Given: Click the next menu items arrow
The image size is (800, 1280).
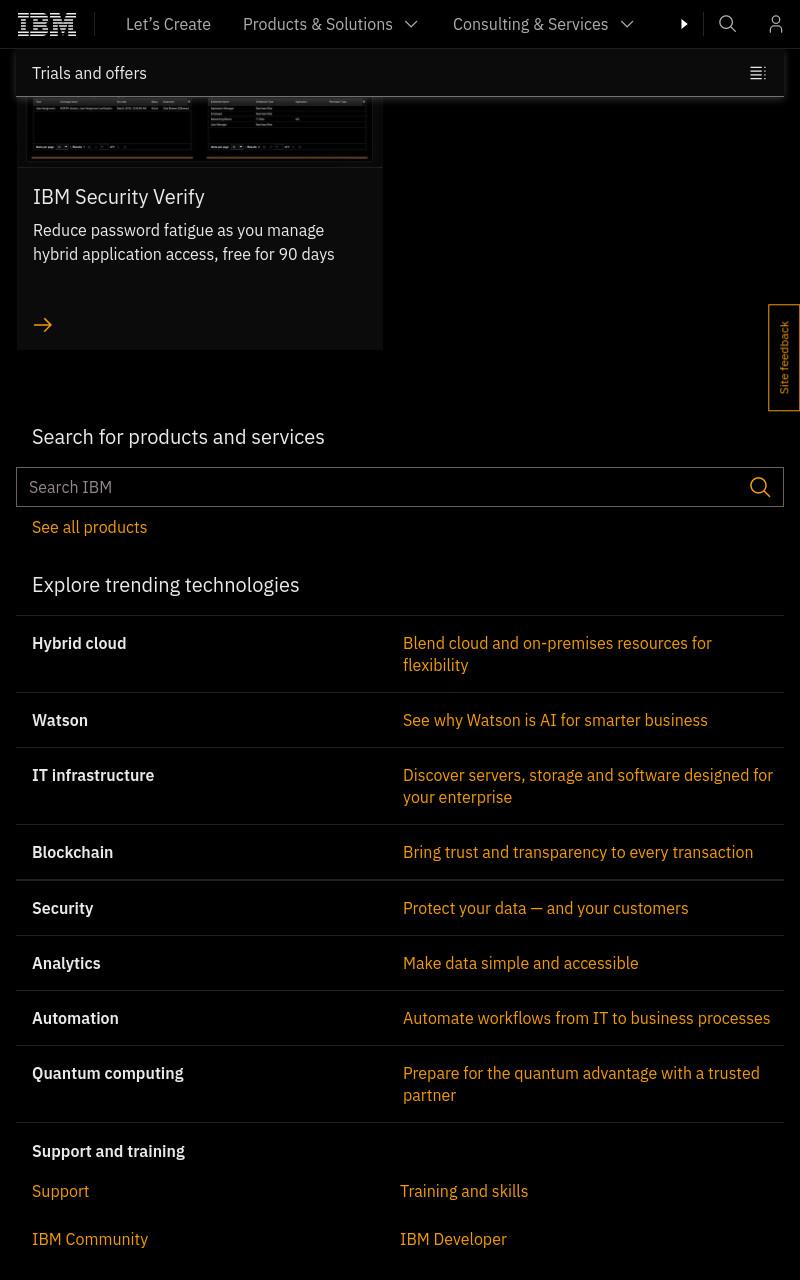Looking at the screenshot, I should (685, 24).
